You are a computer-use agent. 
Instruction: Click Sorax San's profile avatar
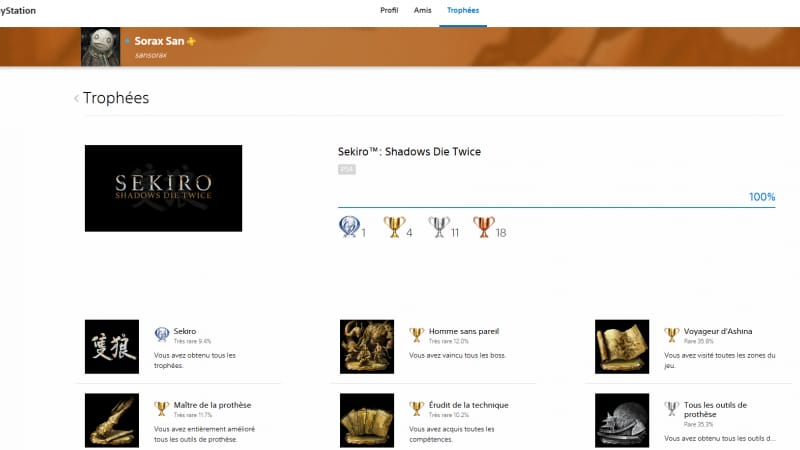tap(101, 47)
